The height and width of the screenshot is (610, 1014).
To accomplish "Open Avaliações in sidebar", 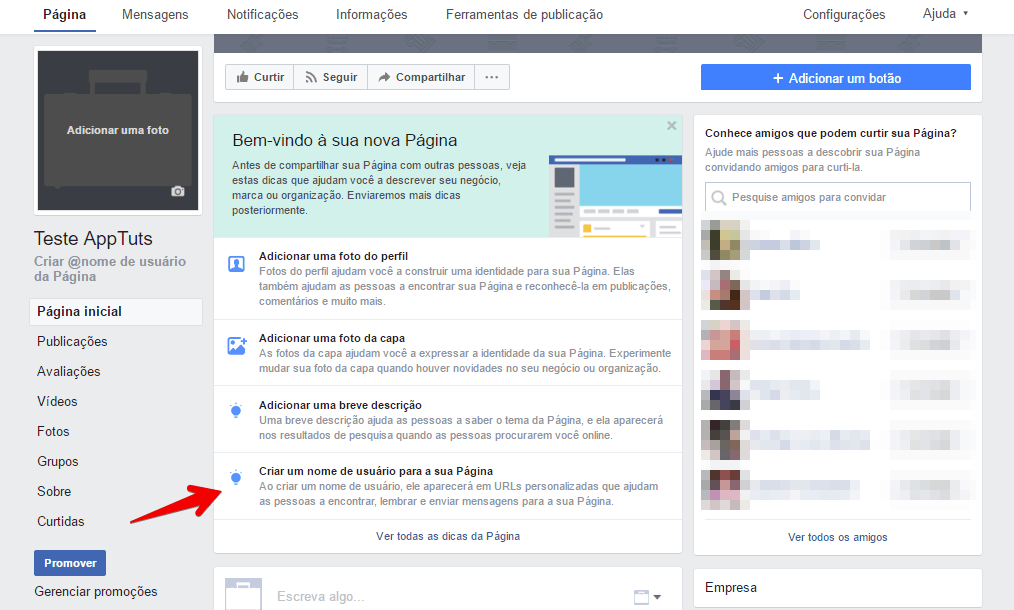I will pos(69,371).
